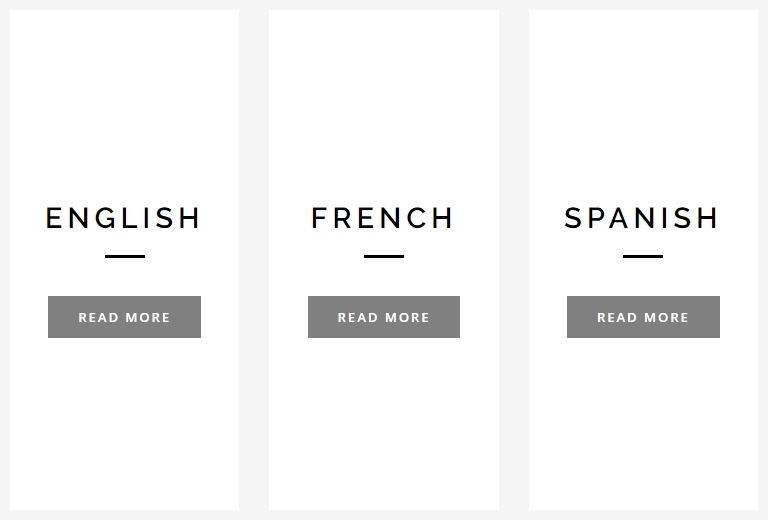Viewport: 768px width, 520px height.
Task: Click gray gap between French and Spanish cards
Action: (514, 260)
